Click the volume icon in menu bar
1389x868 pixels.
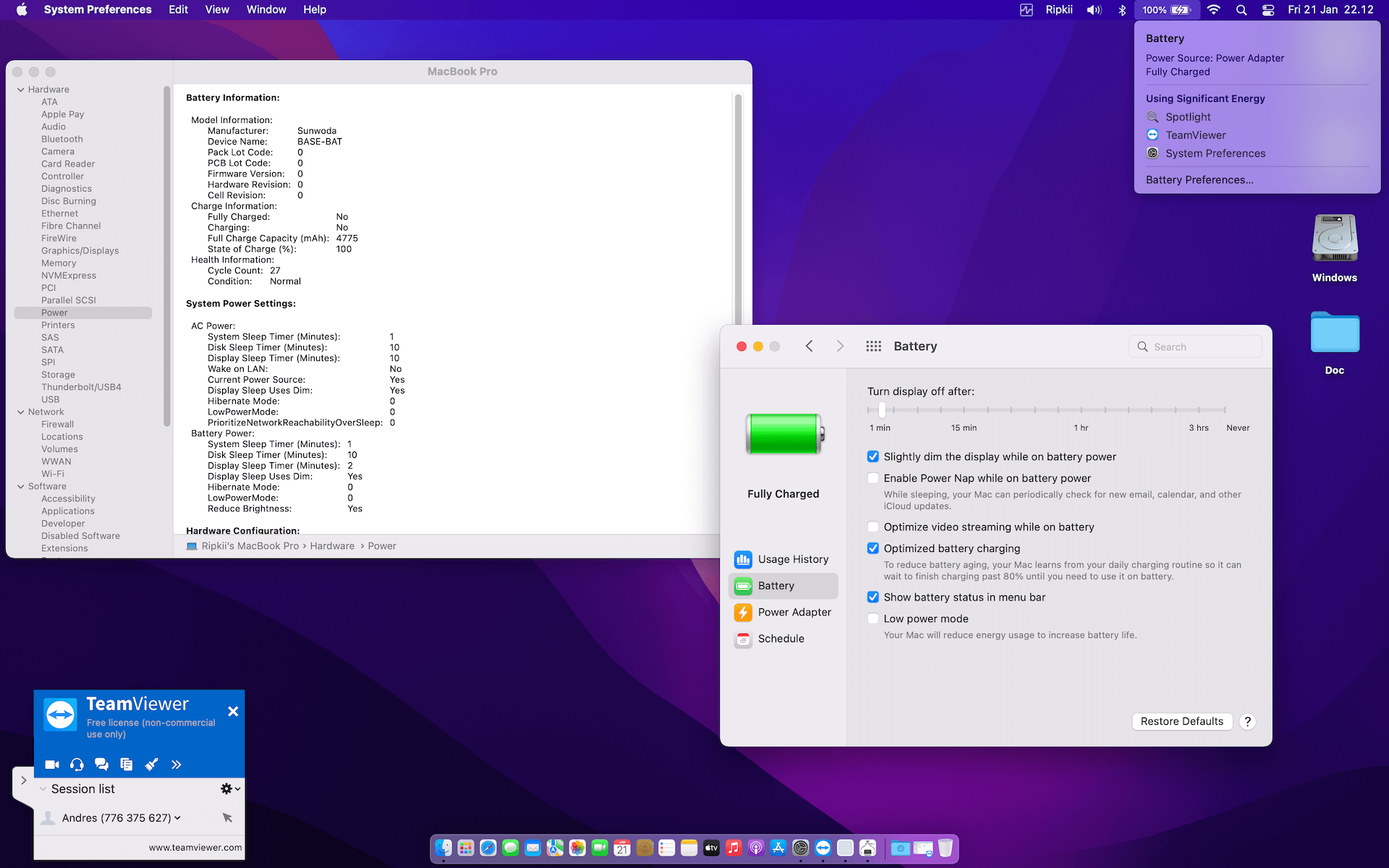(1094, 9)
